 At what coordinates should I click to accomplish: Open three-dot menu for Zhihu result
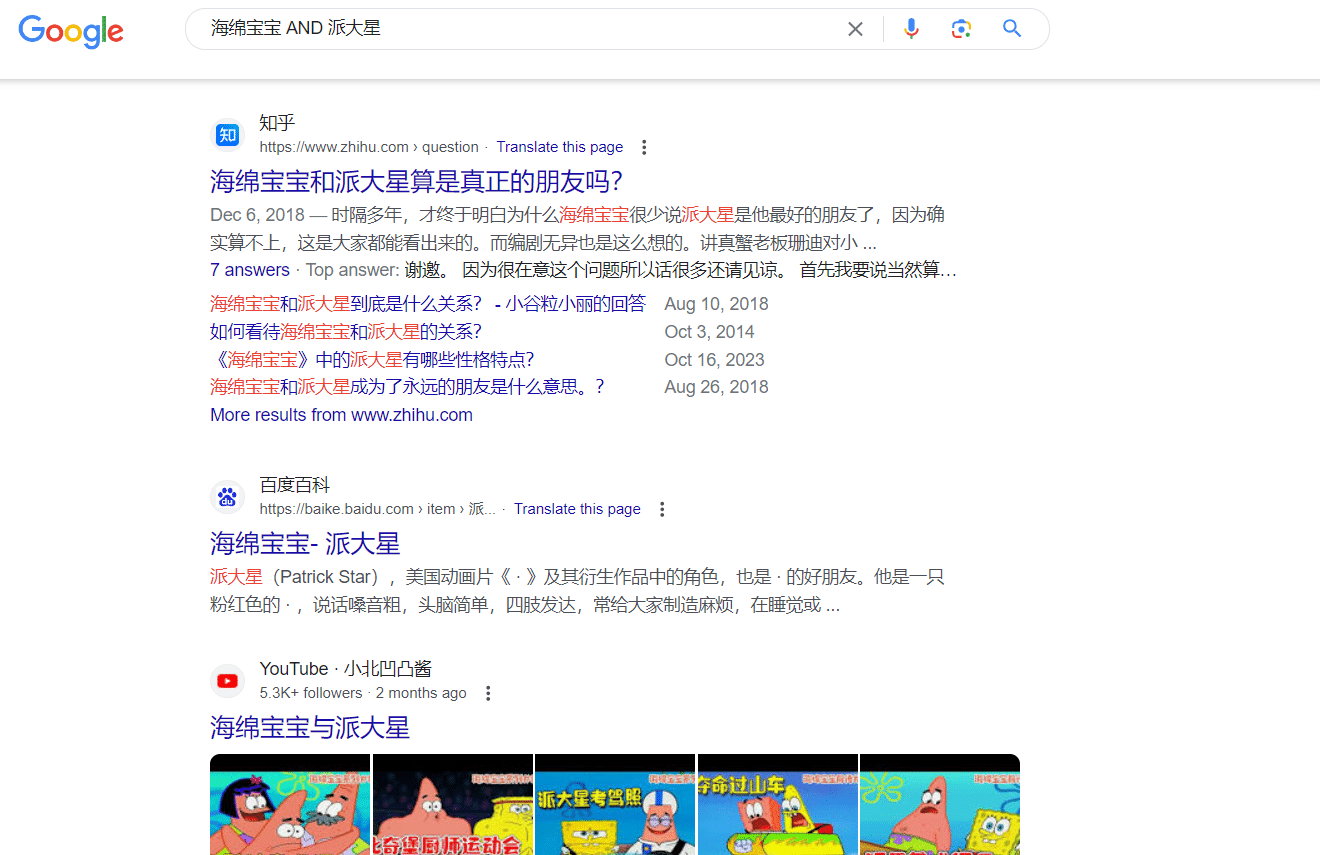click(x=644, y=147)
